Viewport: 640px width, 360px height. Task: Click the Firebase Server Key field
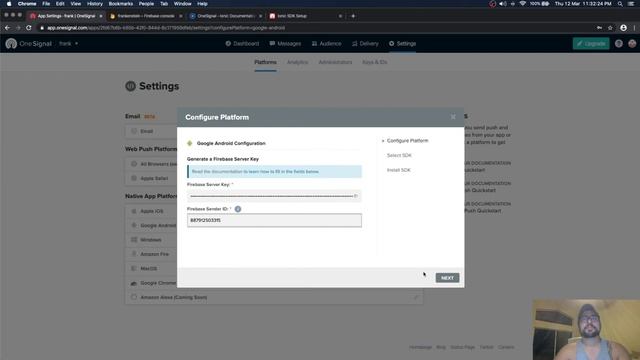point(274,196)
